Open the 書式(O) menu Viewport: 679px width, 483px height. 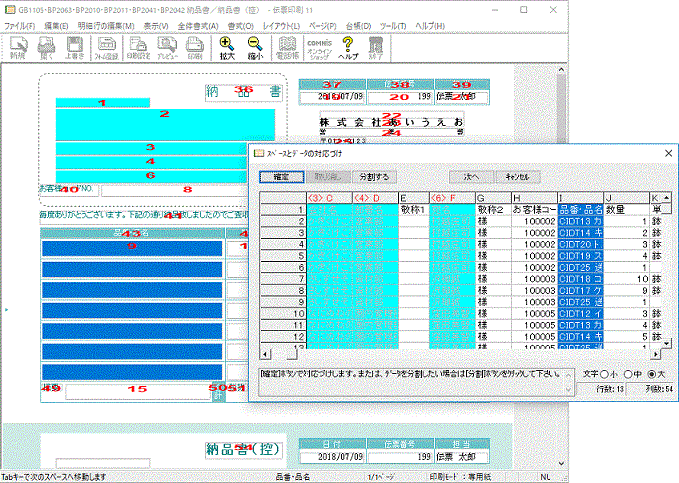pos(240,26)
